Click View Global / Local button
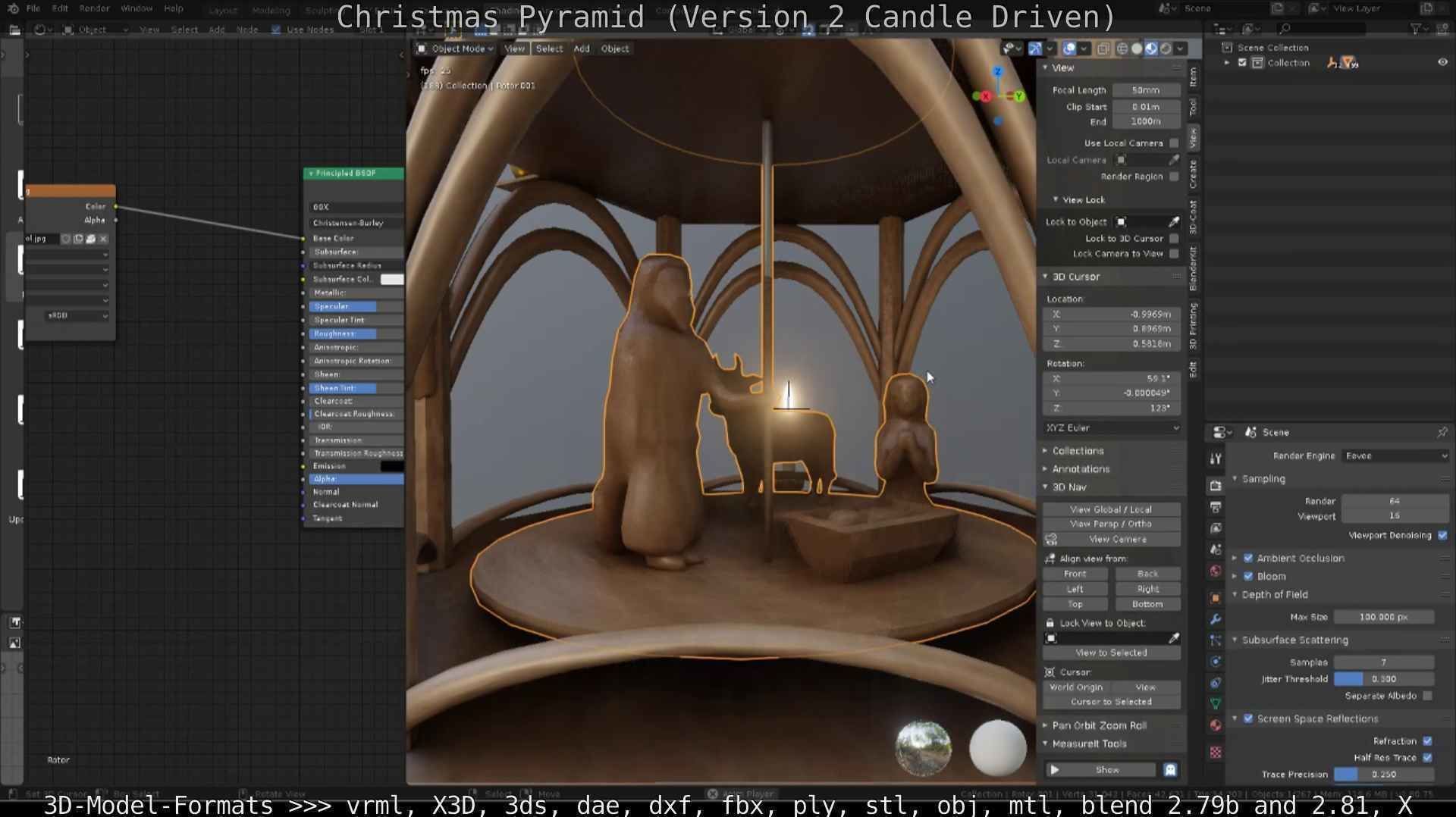The width and height of the screenshot is (1456, 817). (1111, 510)
